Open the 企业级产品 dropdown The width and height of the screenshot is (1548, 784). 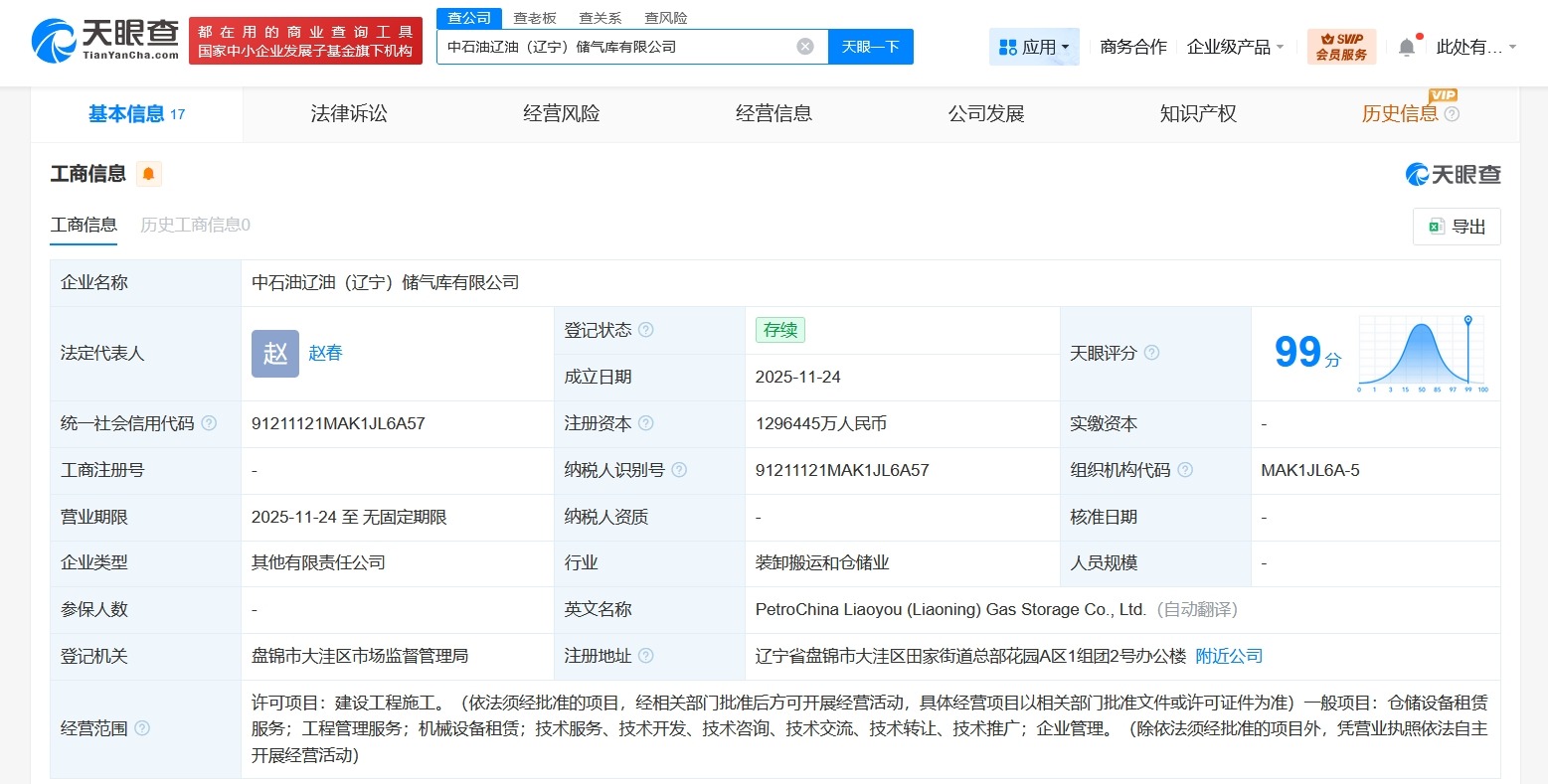click(x=1235, y=47)
